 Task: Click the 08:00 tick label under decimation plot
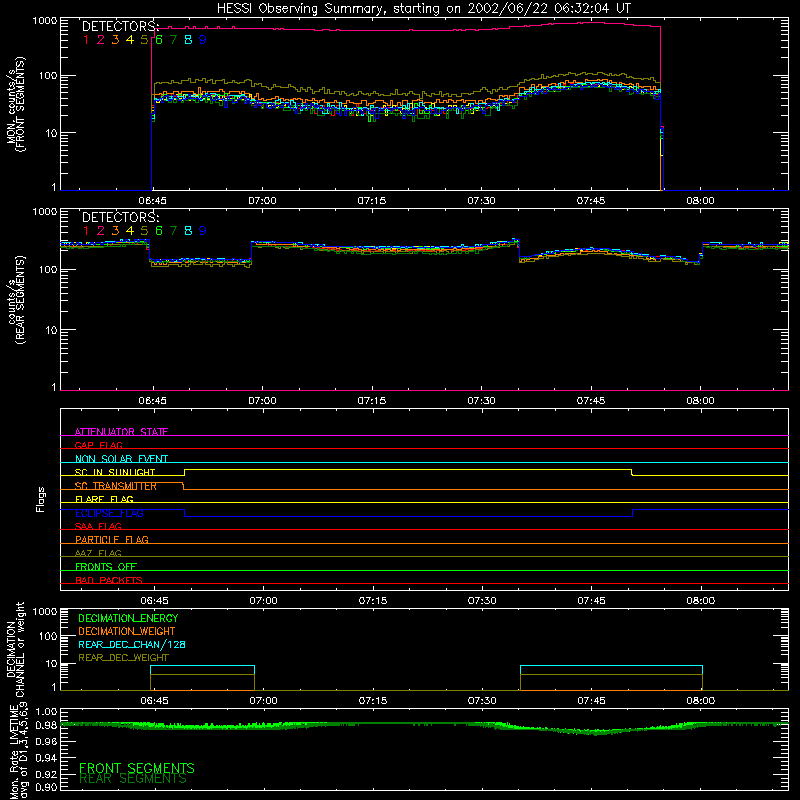click(701, 701)
